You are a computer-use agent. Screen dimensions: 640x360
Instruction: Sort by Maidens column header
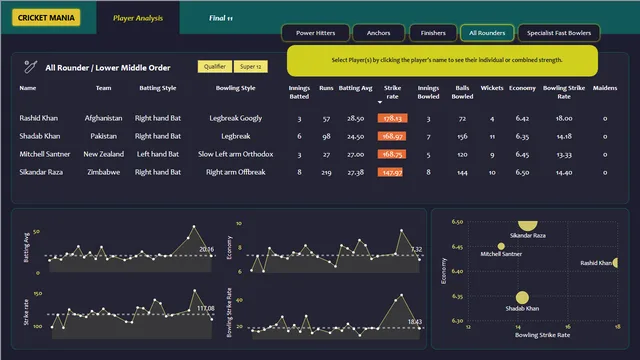pyautogui.click(x=605, y=88)
